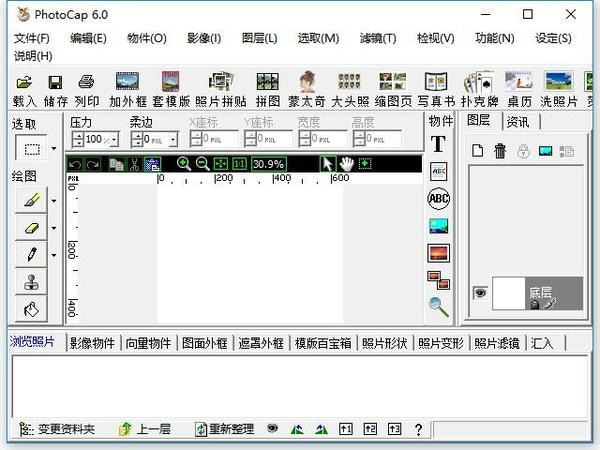The image size is (600, 450).
Task: Click the rectangular marquee selection box
Action: pyautogui.click(x=31, y=148)
